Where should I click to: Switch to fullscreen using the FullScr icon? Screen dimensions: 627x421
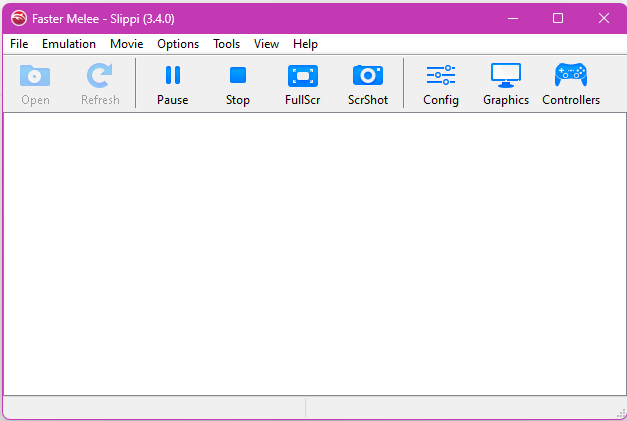302,76
